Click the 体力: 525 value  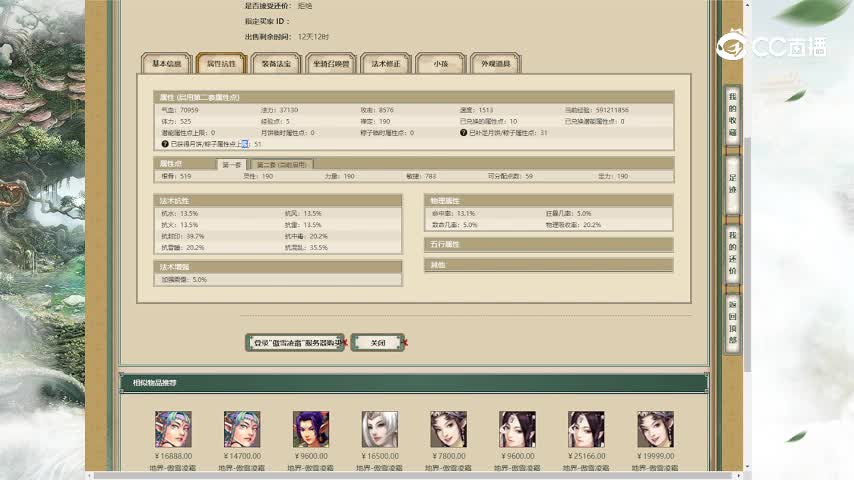tap(176, 121)
